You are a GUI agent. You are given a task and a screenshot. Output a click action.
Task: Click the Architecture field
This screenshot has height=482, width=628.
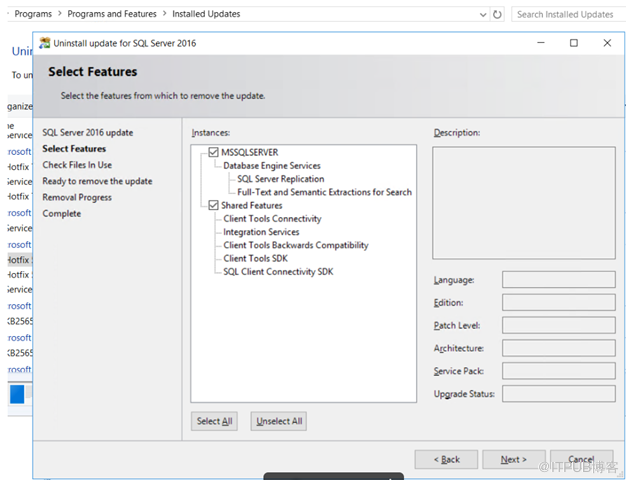(x=559, y=348)
